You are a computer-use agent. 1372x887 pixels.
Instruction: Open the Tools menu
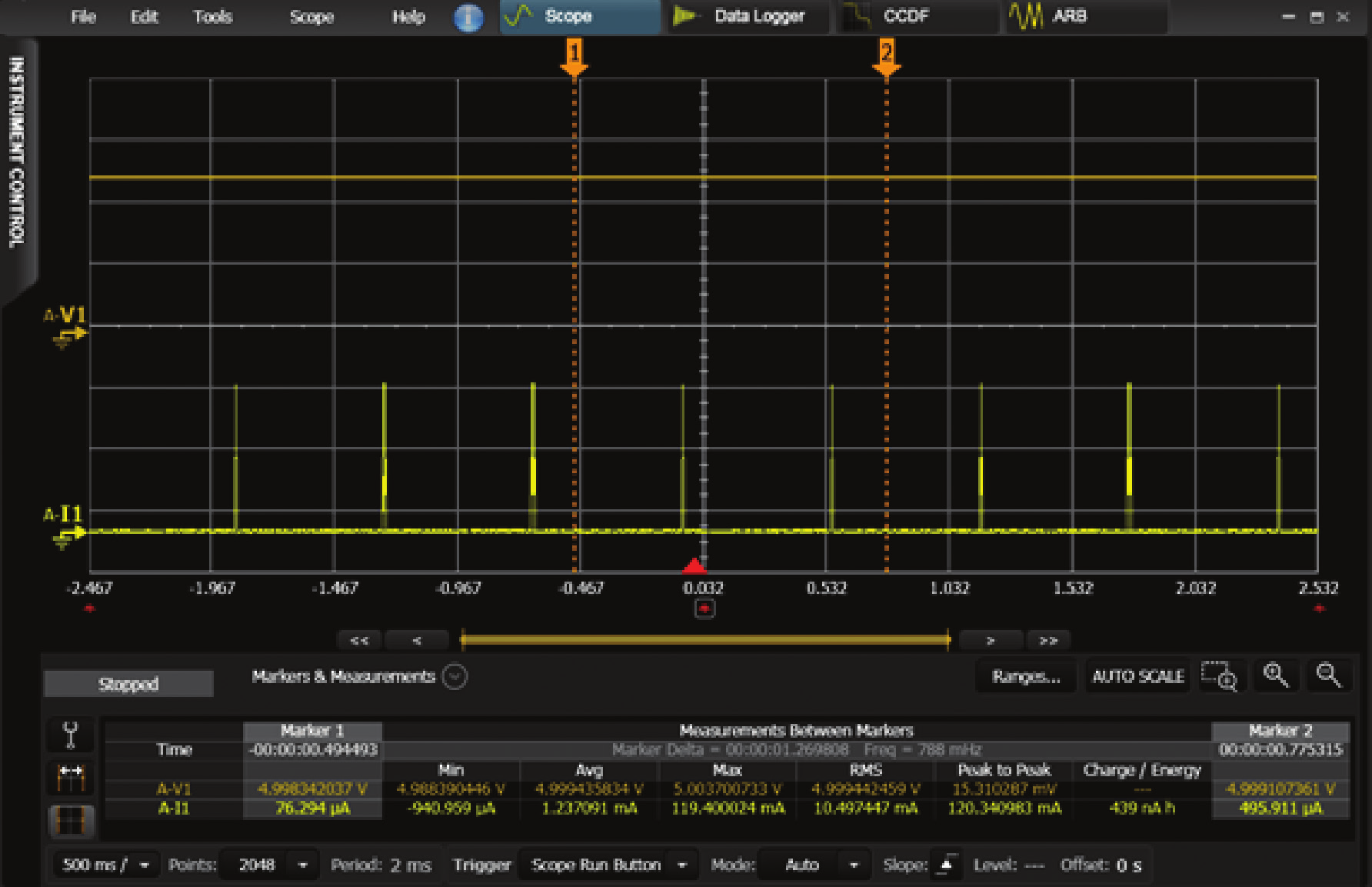tap(212, 16)
